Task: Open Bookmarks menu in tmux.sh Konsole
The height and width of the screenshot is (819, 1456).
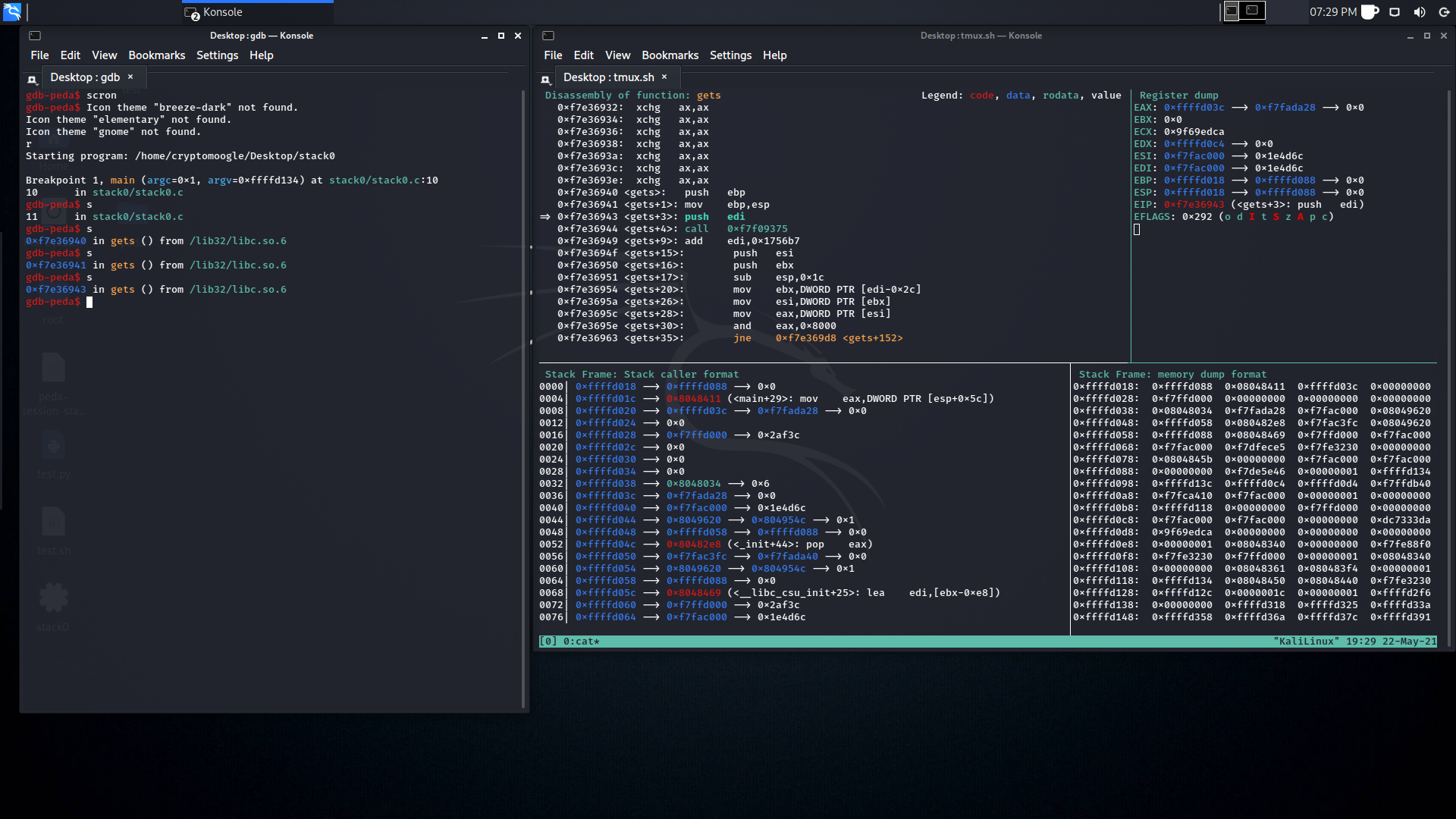Action: [x=670, y=55]
